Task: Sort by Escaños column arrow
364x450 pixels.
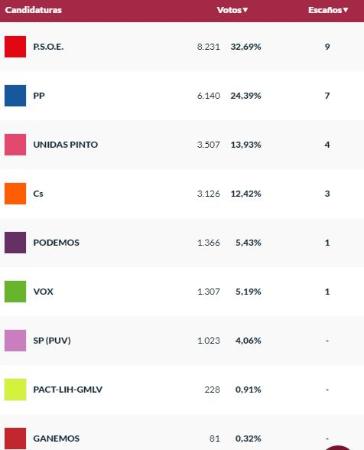Action: [x=345, y=10]
